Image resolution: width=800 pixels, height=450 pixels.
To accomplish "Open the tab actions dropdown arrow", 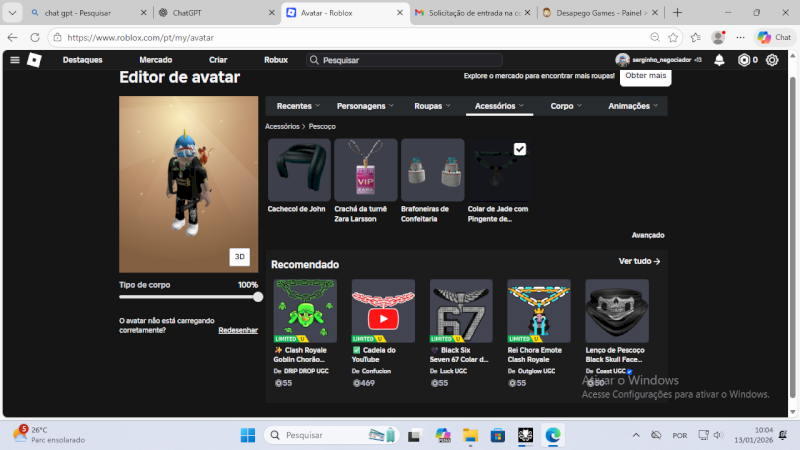I will (12, 13).
